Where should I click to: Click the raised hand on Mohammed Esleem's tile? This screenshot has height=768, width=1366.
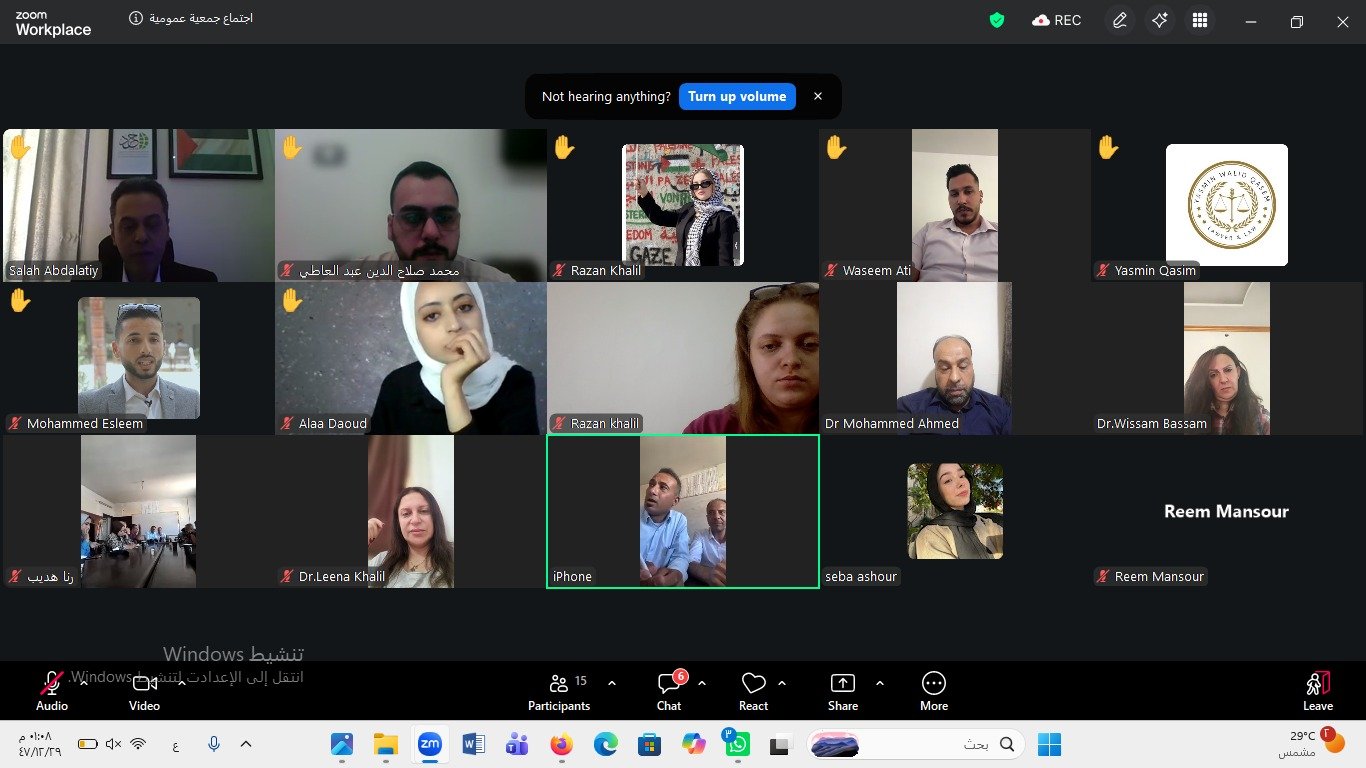(20, 300)
